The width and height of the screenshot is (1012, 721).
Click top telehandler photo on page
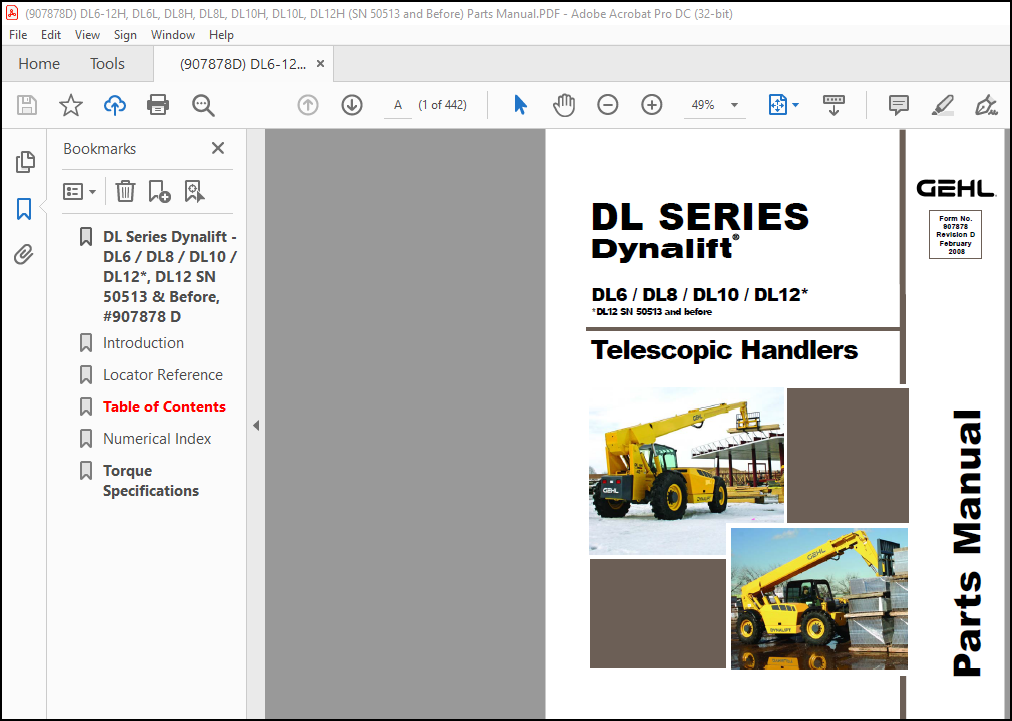(686, 471)
